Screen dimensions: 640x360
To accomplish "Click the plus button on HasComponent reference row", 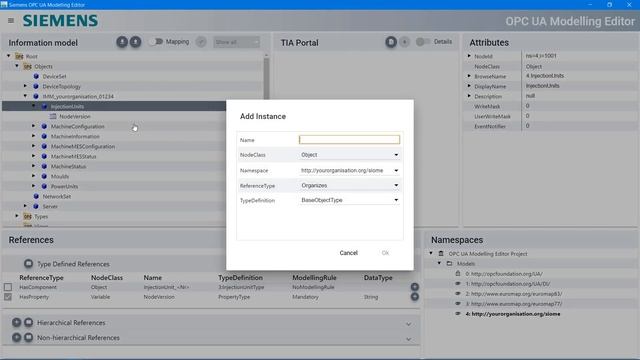I will coord(415,287).
